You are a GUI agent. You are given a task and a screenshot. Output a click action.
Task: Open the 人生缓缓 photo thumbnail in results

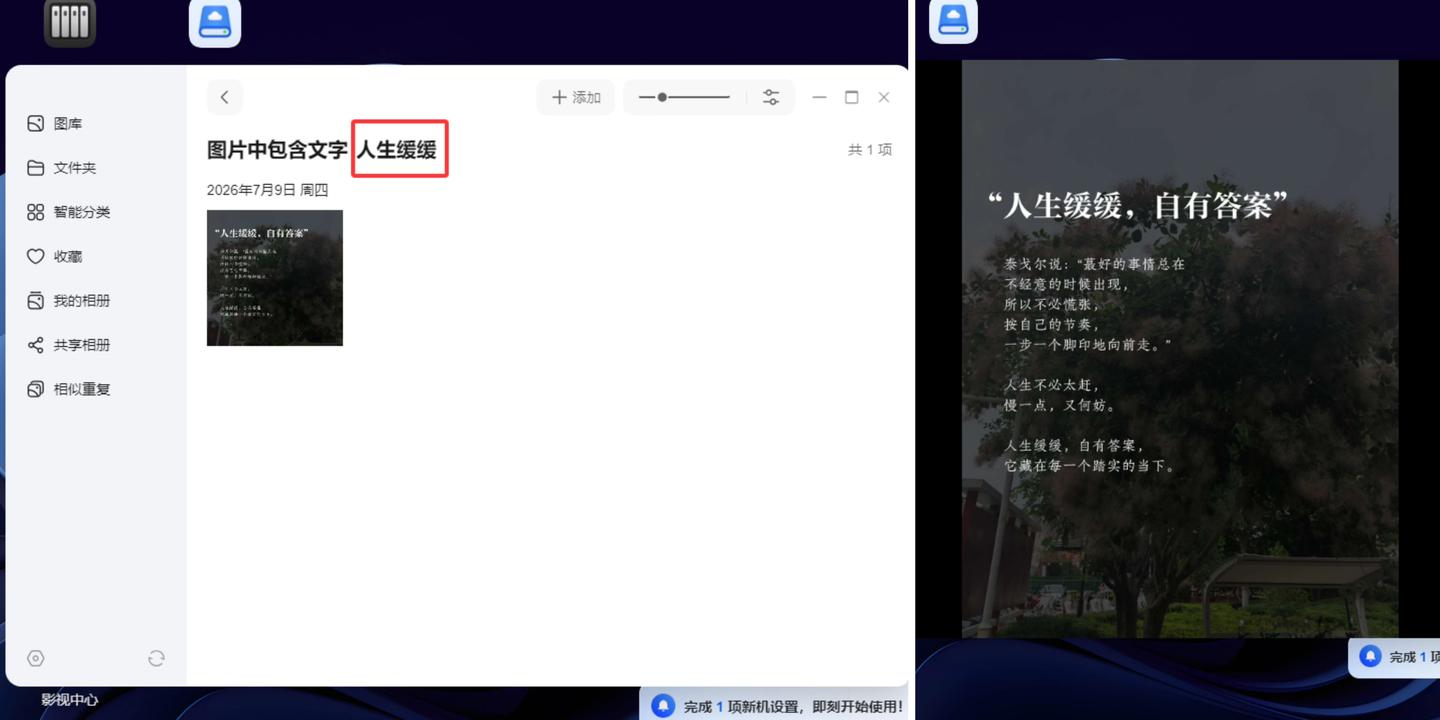pyautogui.click(x=275, y=278)
